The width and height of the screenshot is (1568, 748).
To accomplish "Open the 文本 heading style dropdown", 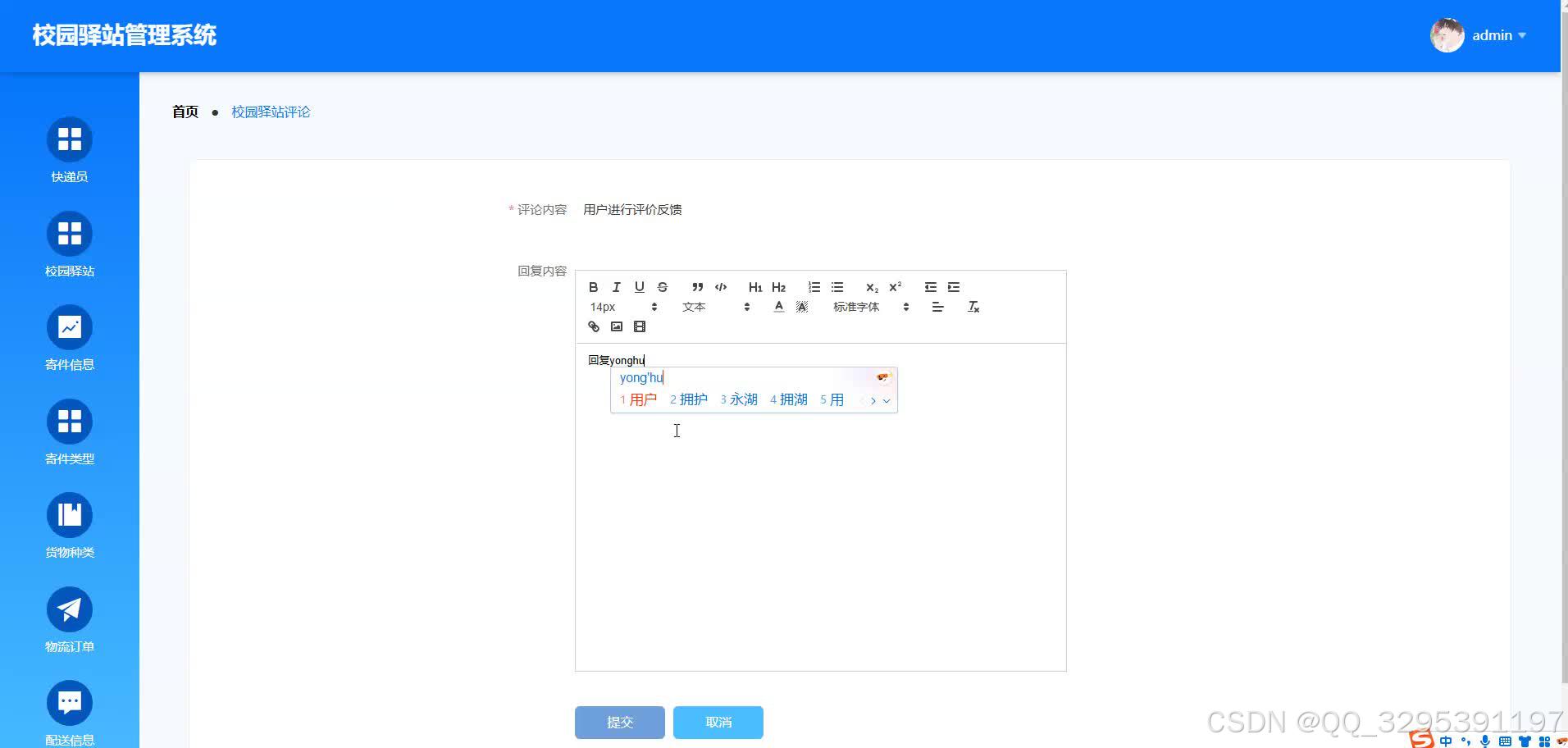I will pos(715,307).
